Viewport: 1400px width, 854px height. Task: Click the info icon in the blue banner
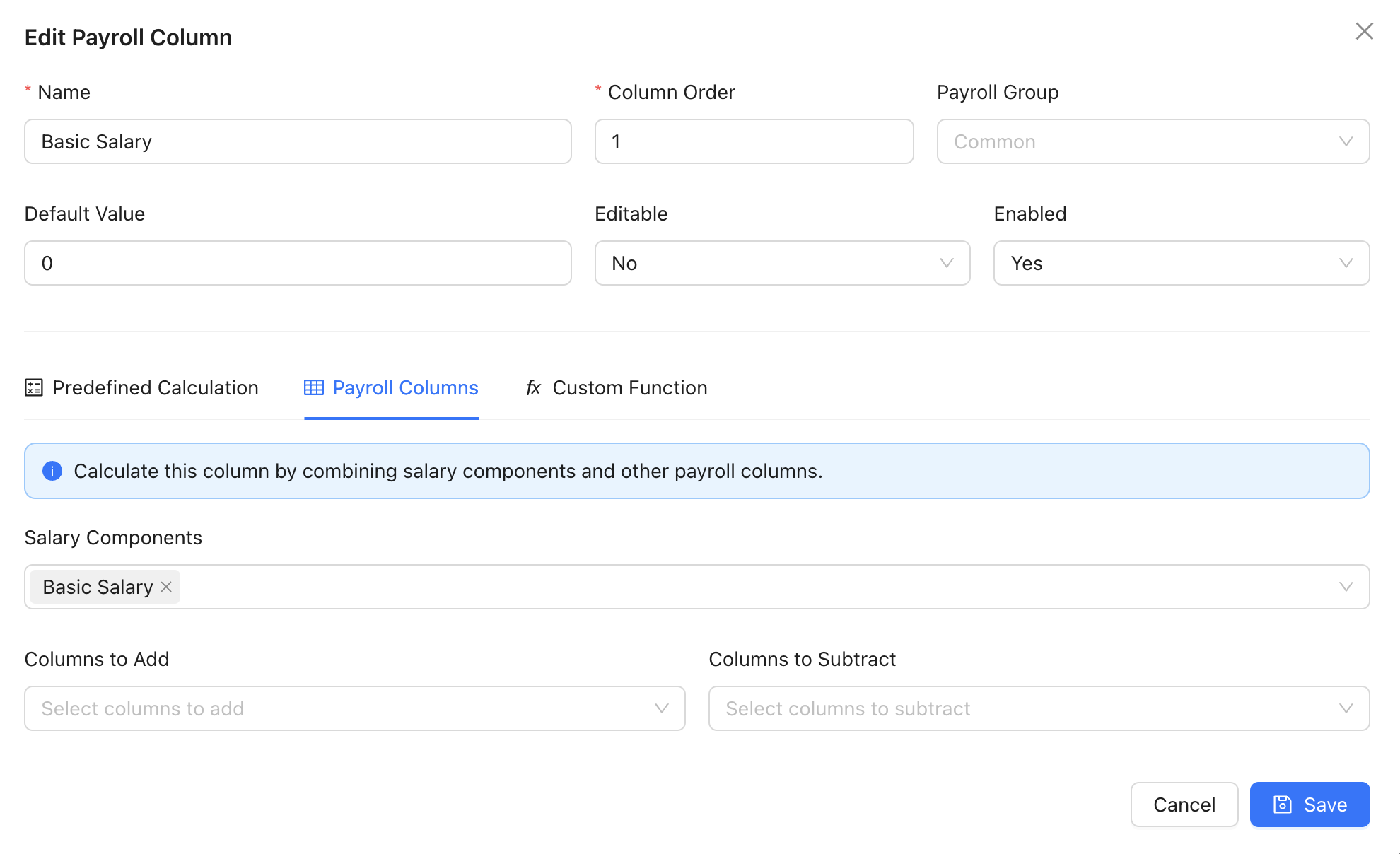coord(52,471)
